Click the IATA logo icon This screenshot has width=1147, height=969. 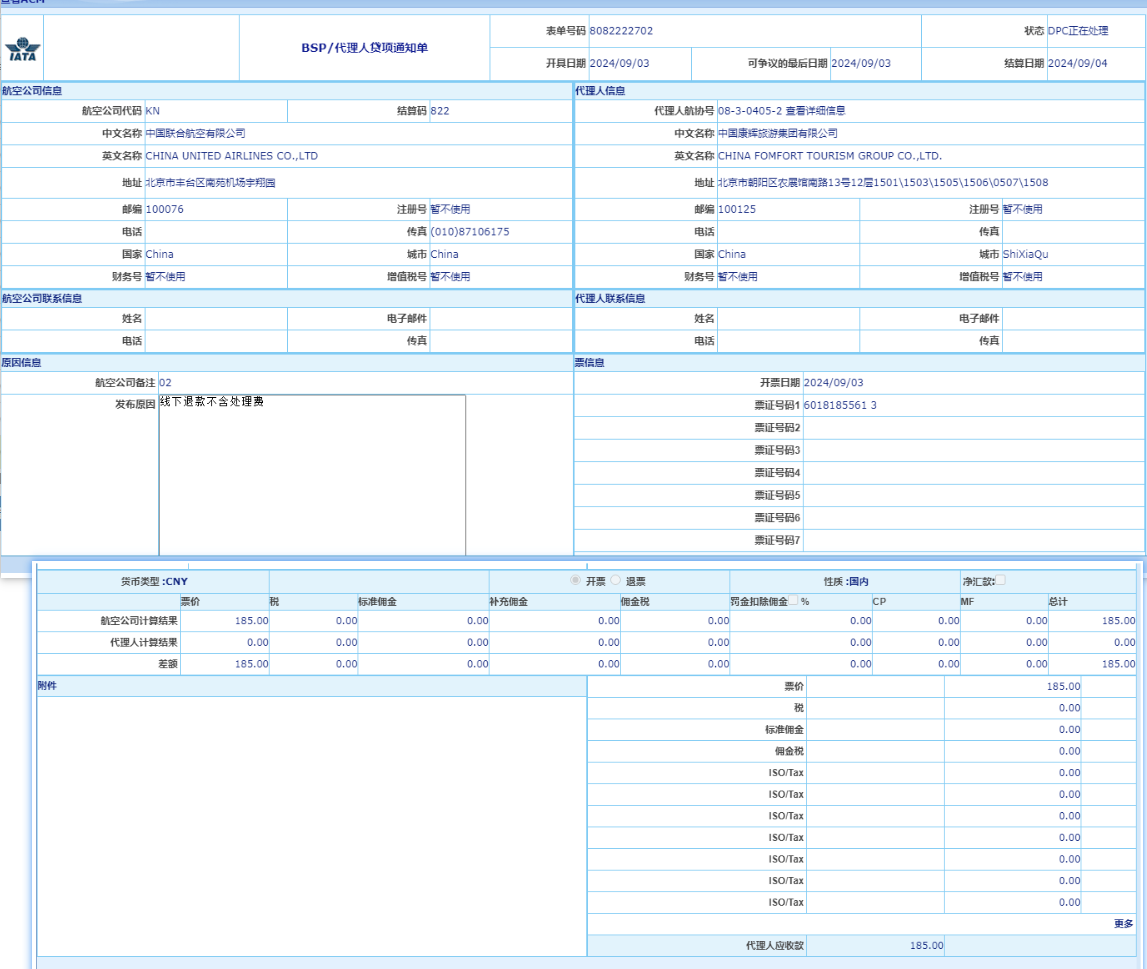click(x=21, y=49)
